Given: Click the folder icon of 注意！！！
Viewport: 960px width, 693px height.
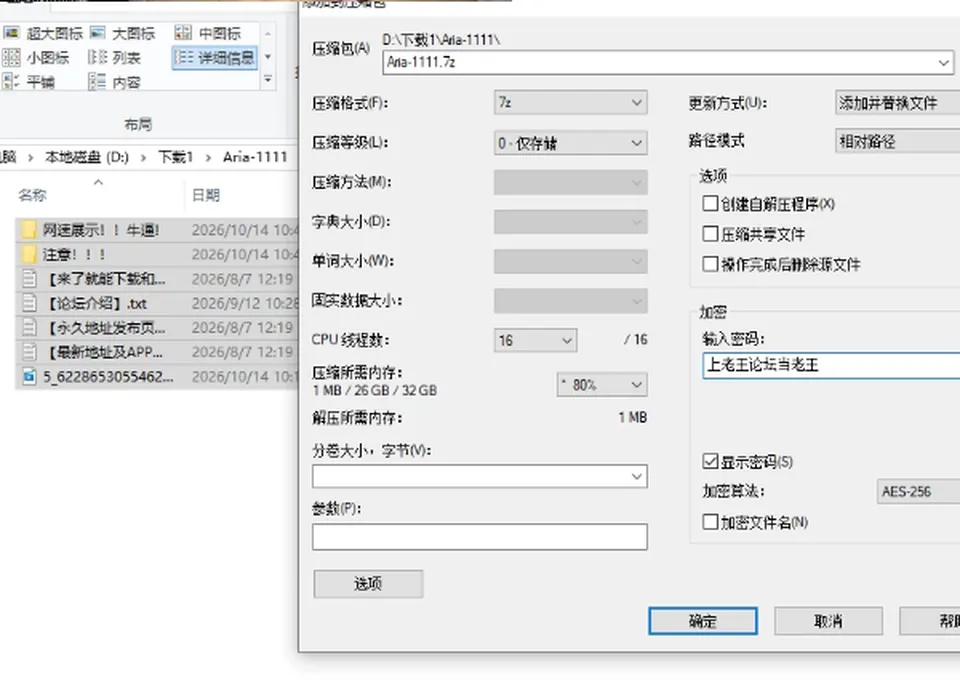Looking at the screenshot, I should click(28, 254).
